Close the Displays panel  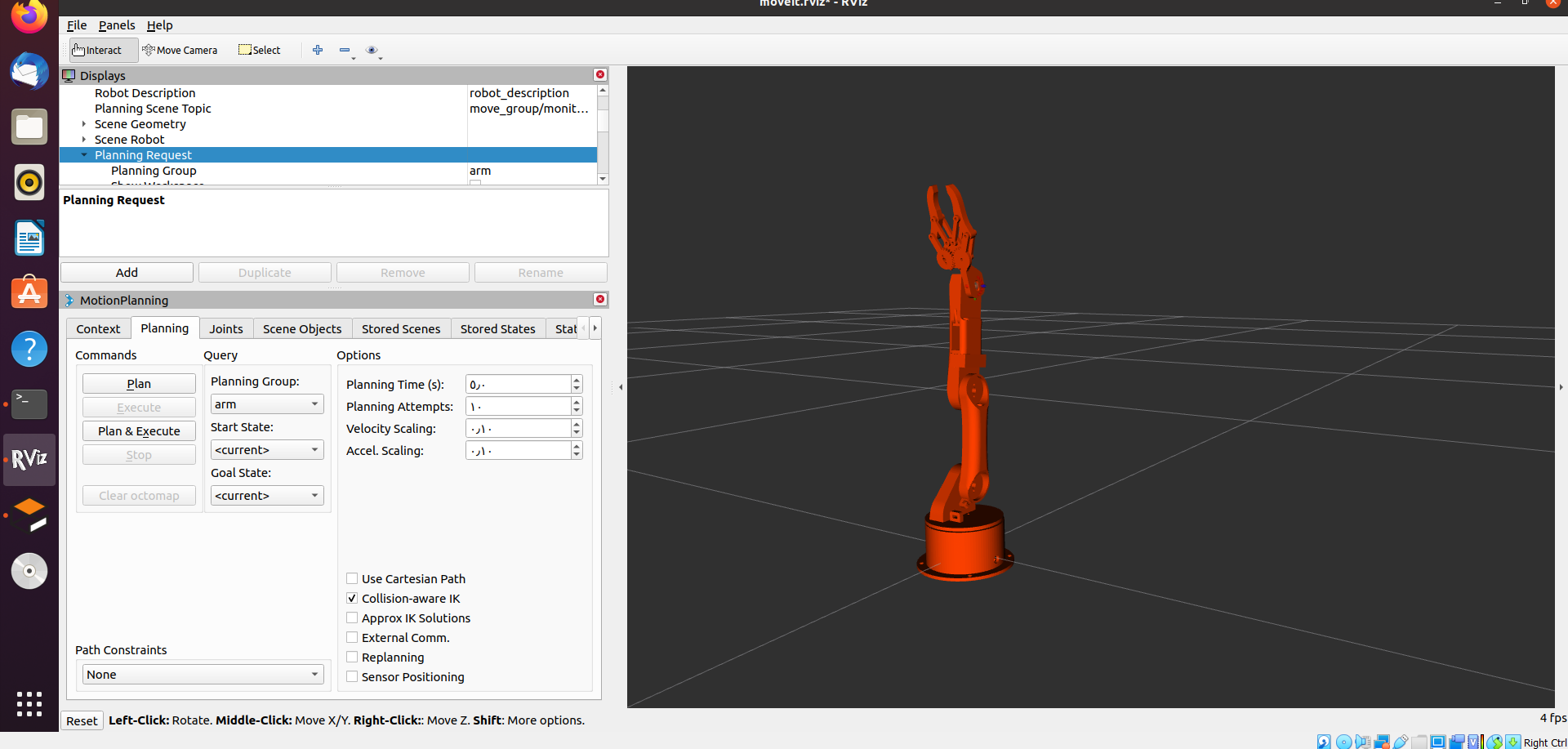[600, 74]
